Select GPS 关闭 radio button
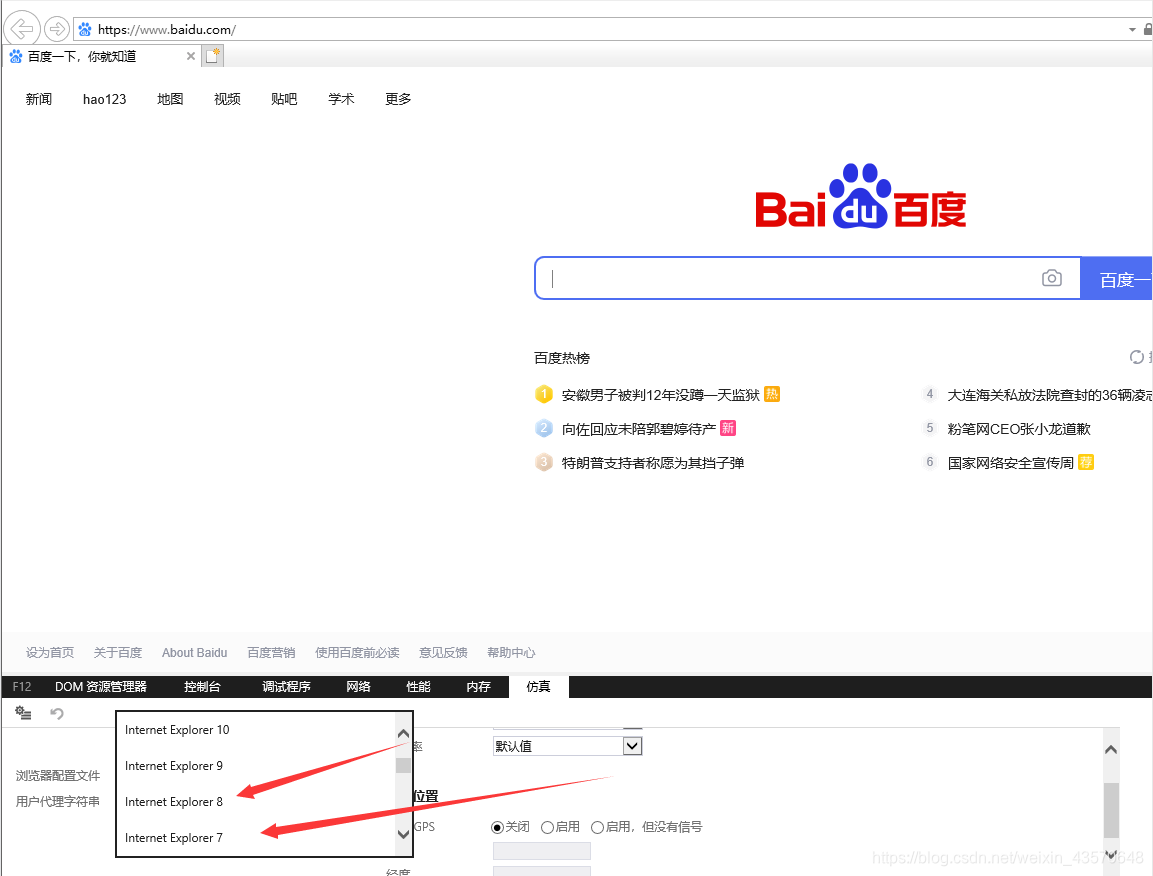The height and width of the screenshot is (876, 1153). pos(497,827)
